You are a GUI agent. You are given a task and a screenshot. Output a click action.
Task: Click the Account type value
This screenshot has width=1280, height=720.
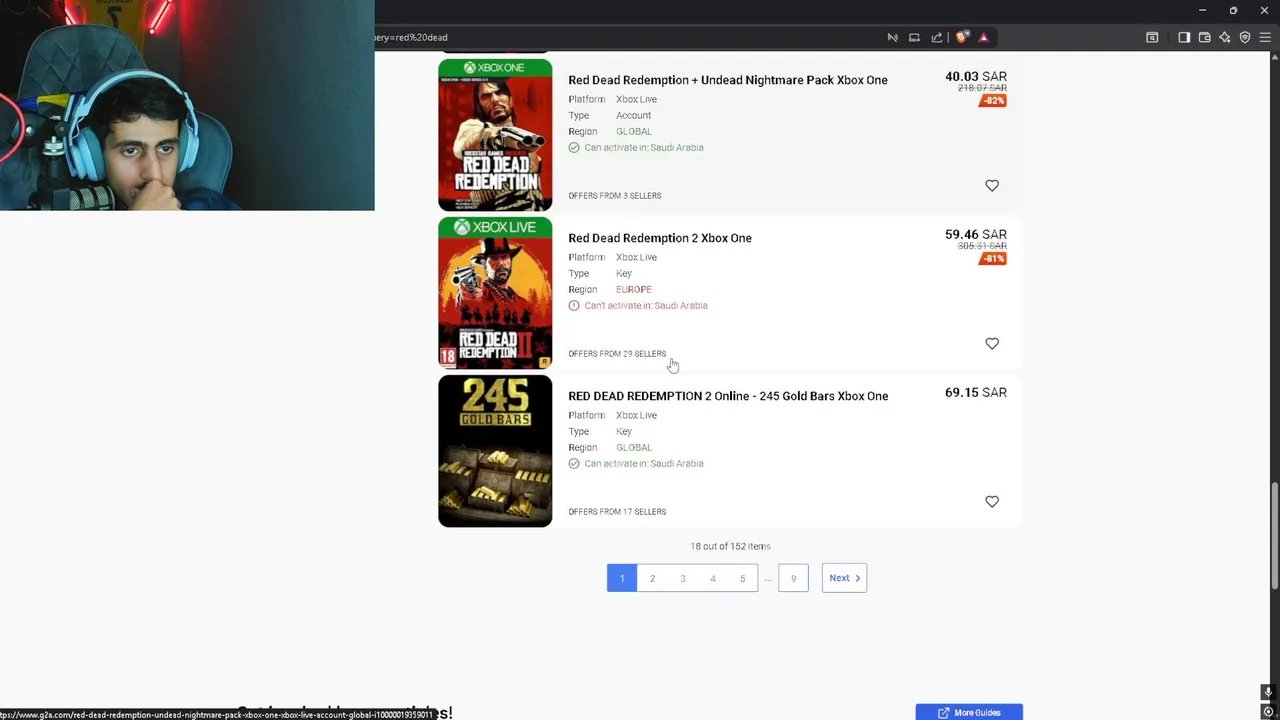pos(633,116)
